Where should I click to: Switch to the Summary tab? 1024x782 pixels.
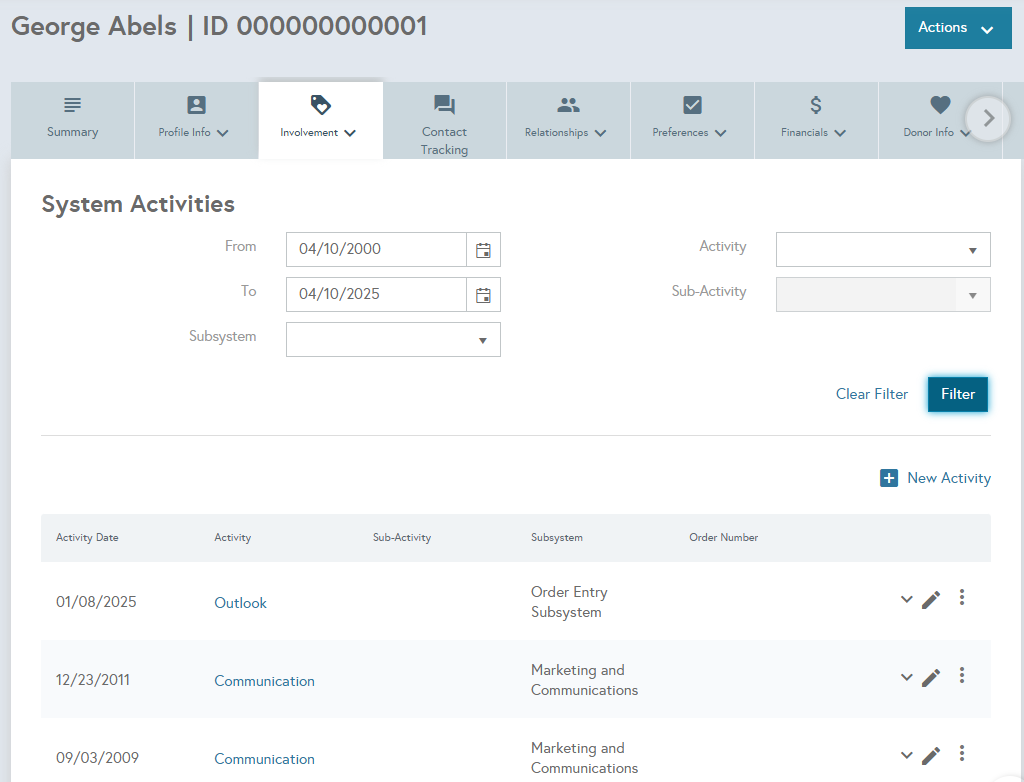pyautogui.click(x=72, y=120)
